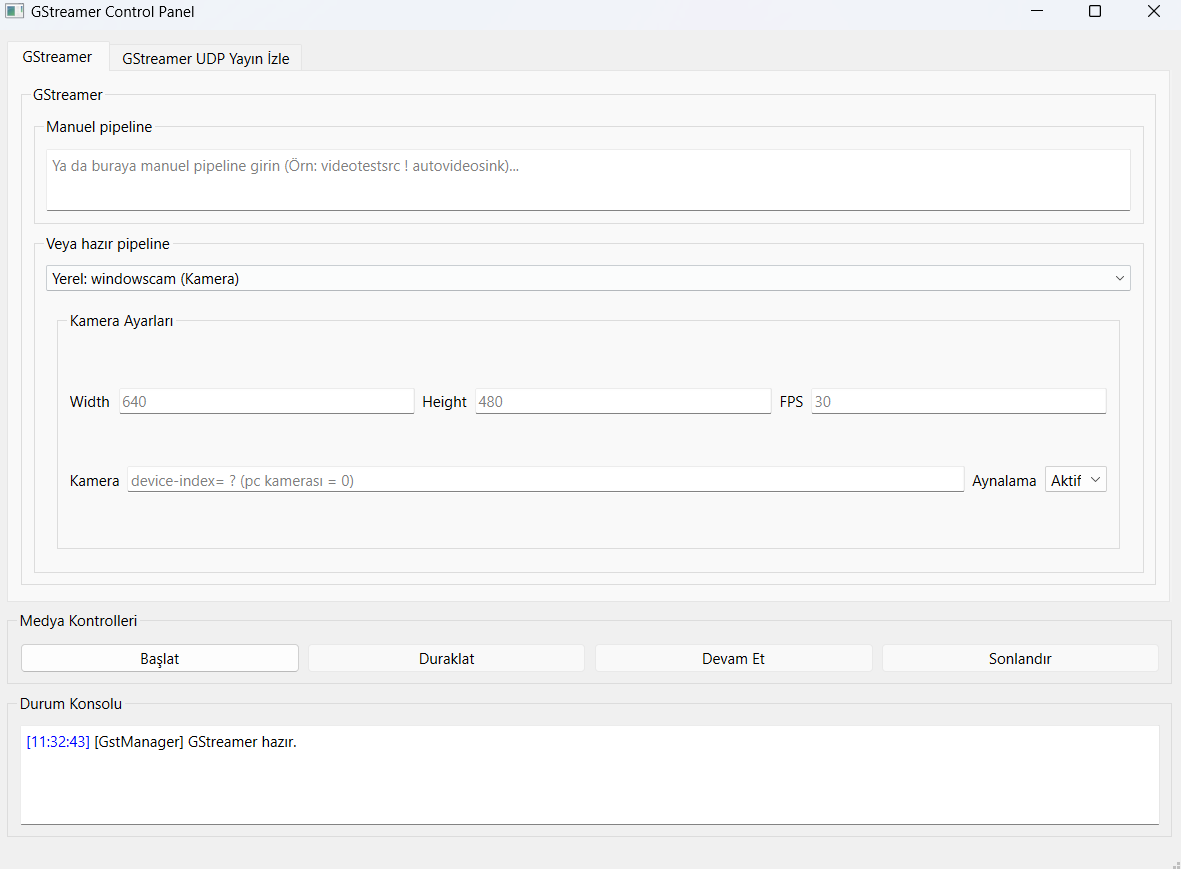
Task: Click the GStreamer Control Panel title text
Action: click(x=113, y=12)
